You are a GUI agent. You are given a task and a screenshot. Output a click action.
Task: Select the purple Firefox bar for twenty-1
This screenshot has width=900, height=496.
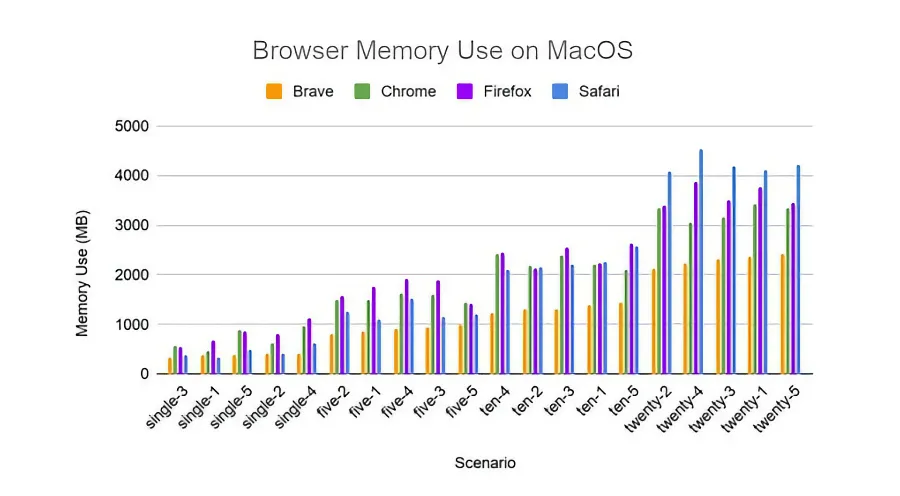[x=760, y=281]
